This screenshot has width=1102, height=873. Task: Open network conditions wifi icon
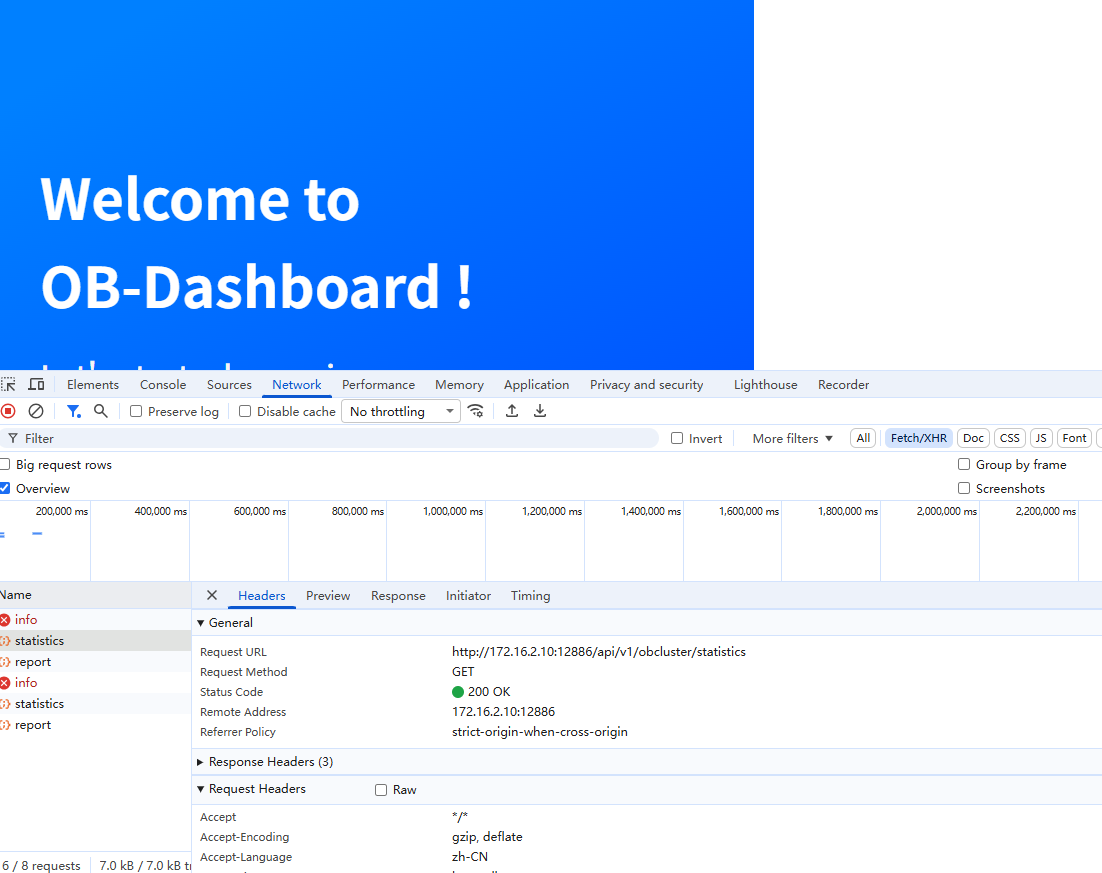(x=476, y=411)
